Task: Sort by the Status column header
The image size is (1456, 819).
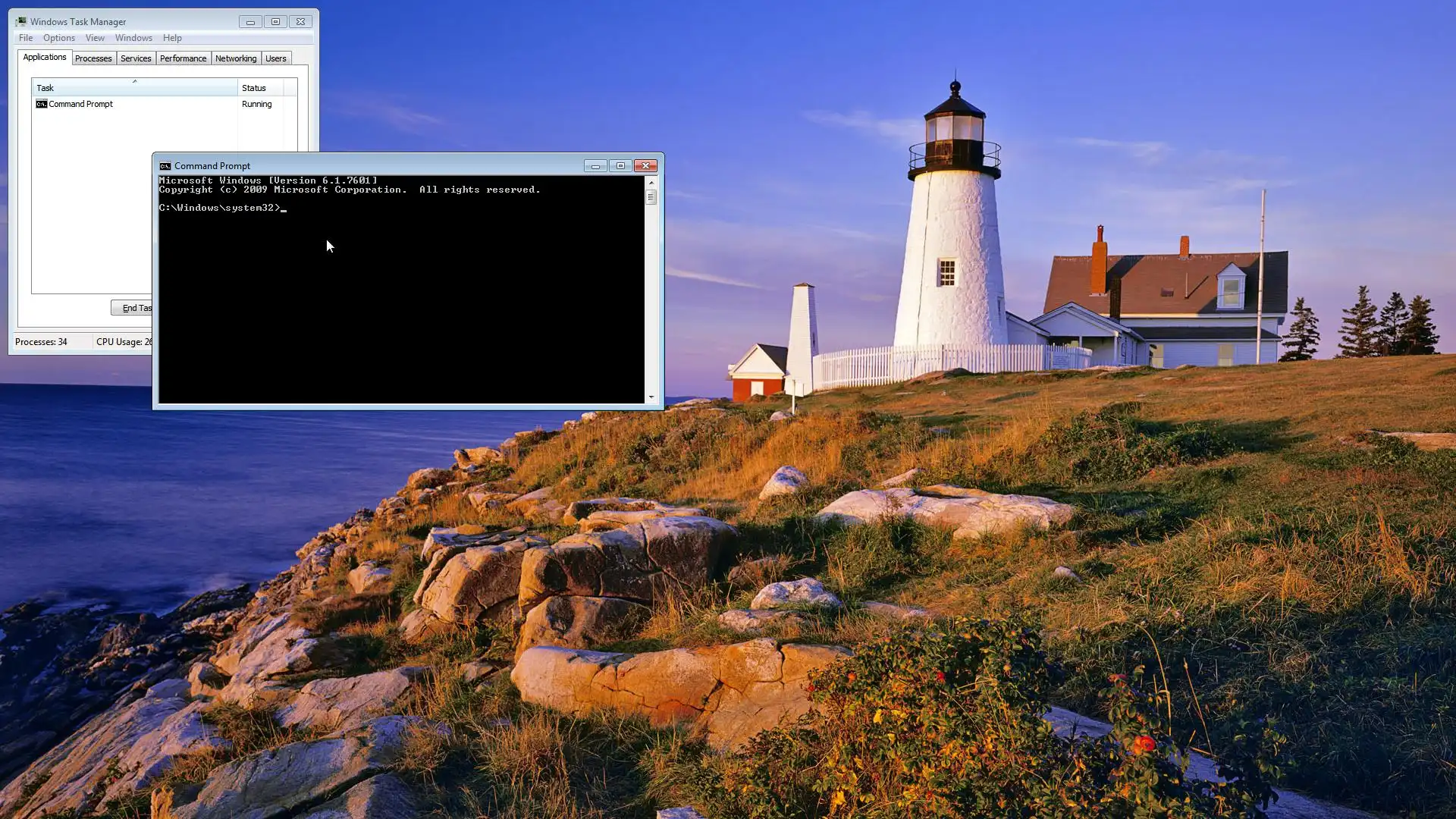Action: pyautogui.click(x=260, y=88)
